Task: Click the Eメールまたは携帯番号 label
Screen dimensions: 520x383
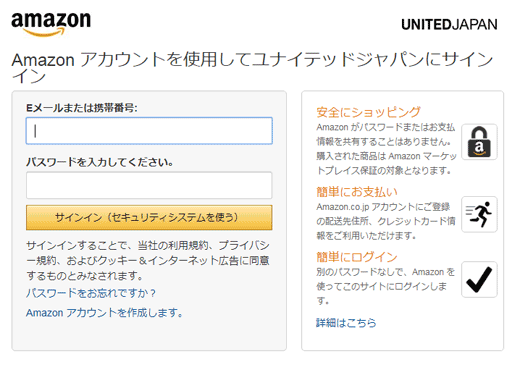Action: [x=82, y=108]
